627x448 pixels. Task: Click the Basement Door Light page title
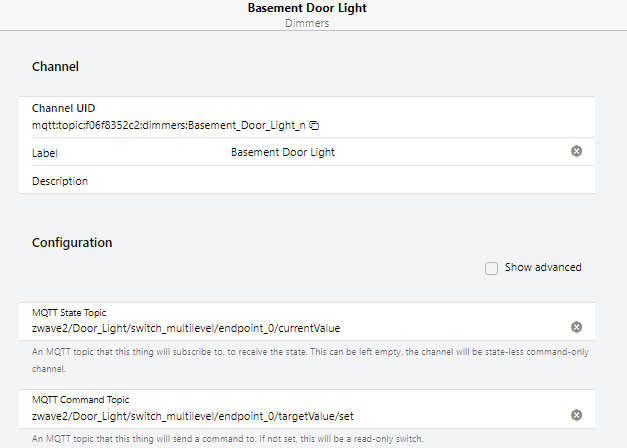(x=312, y=8)
